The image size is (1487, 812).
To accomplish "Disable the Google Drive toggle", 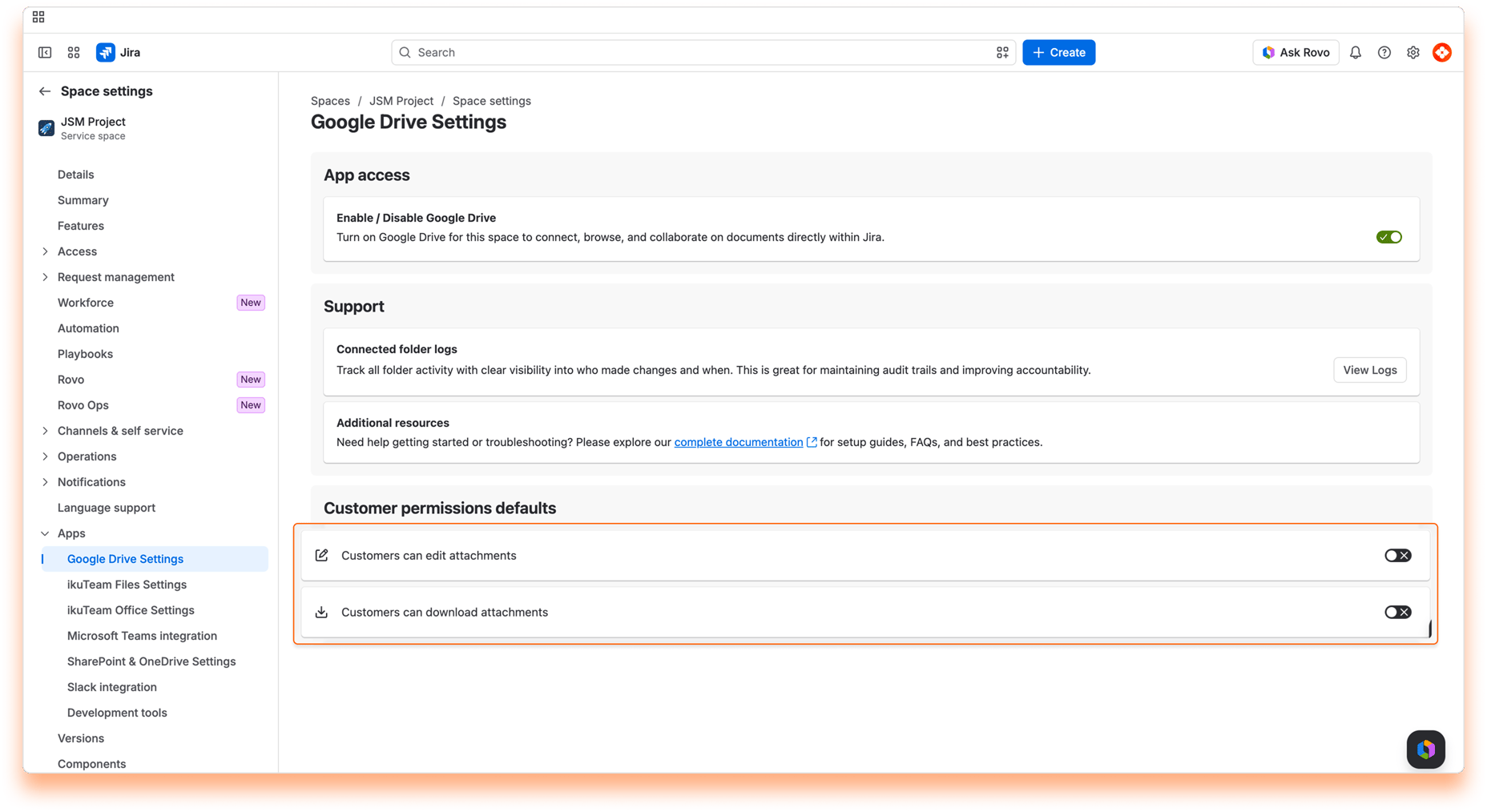I will (x=1389, y=237).
